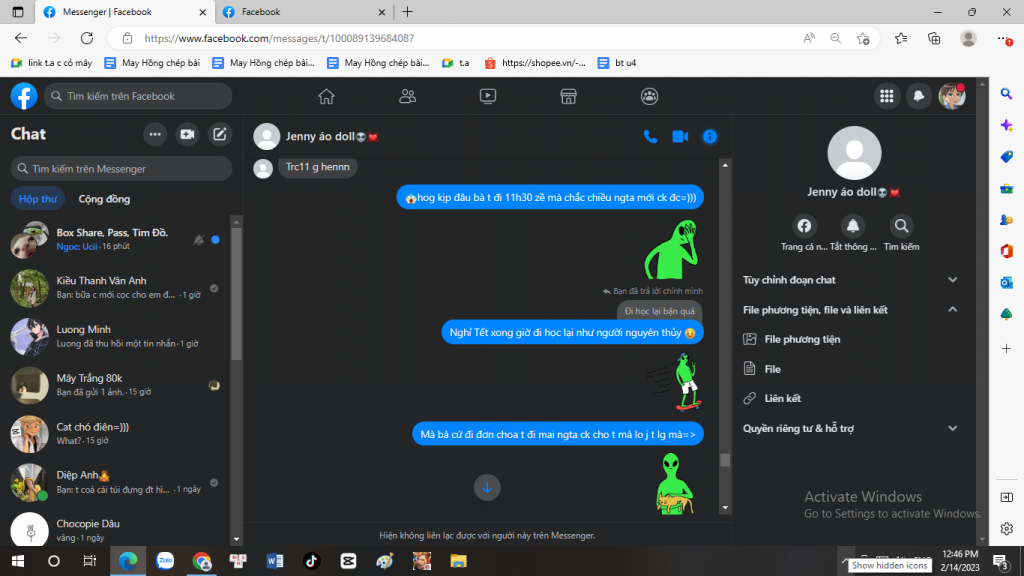Open Facebook notifications bell
Image resolution: width=1024 pixels, height=576 pixels.
(918, 96)
